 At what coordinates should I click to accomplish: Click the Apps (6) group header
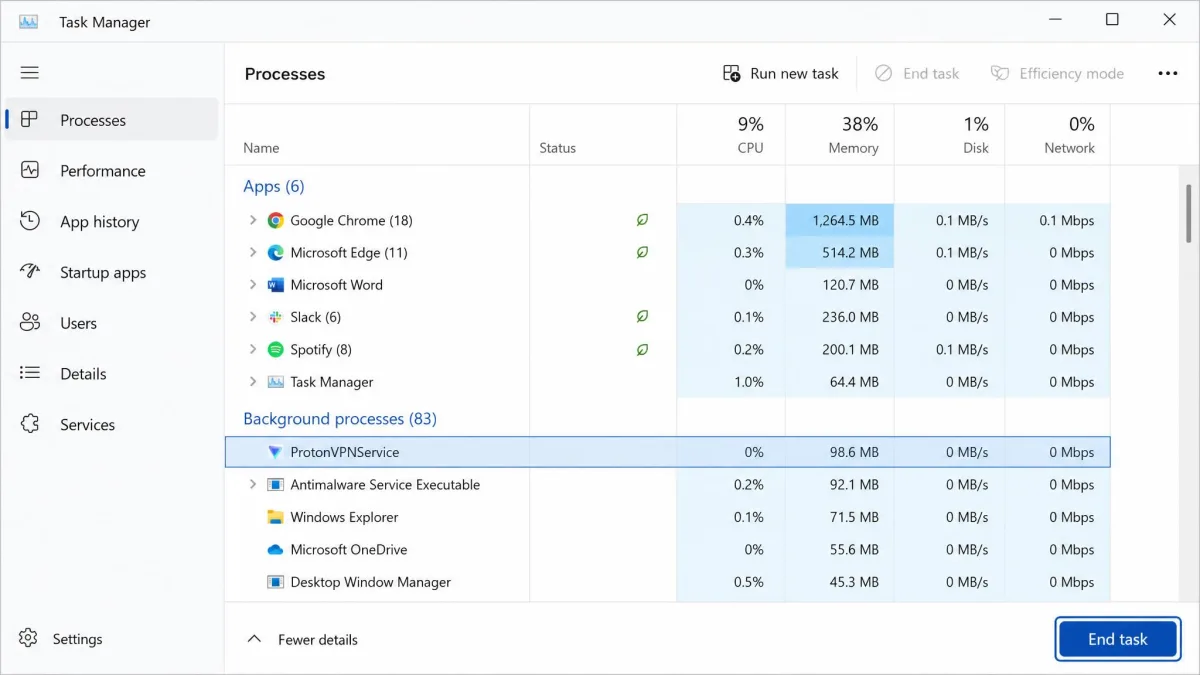(x=274, y=186)
